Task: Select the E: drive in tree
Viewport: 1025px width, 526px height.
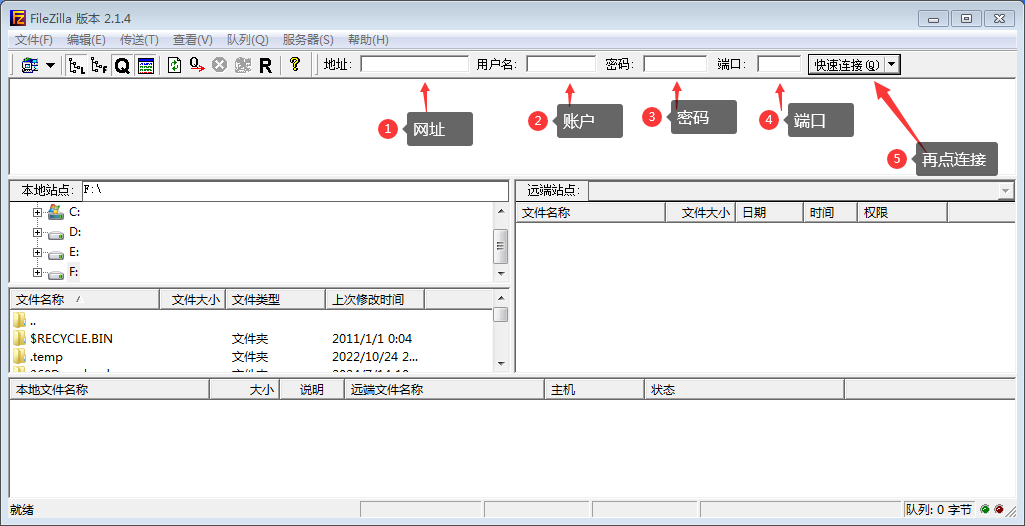Action: coord(74,252)
